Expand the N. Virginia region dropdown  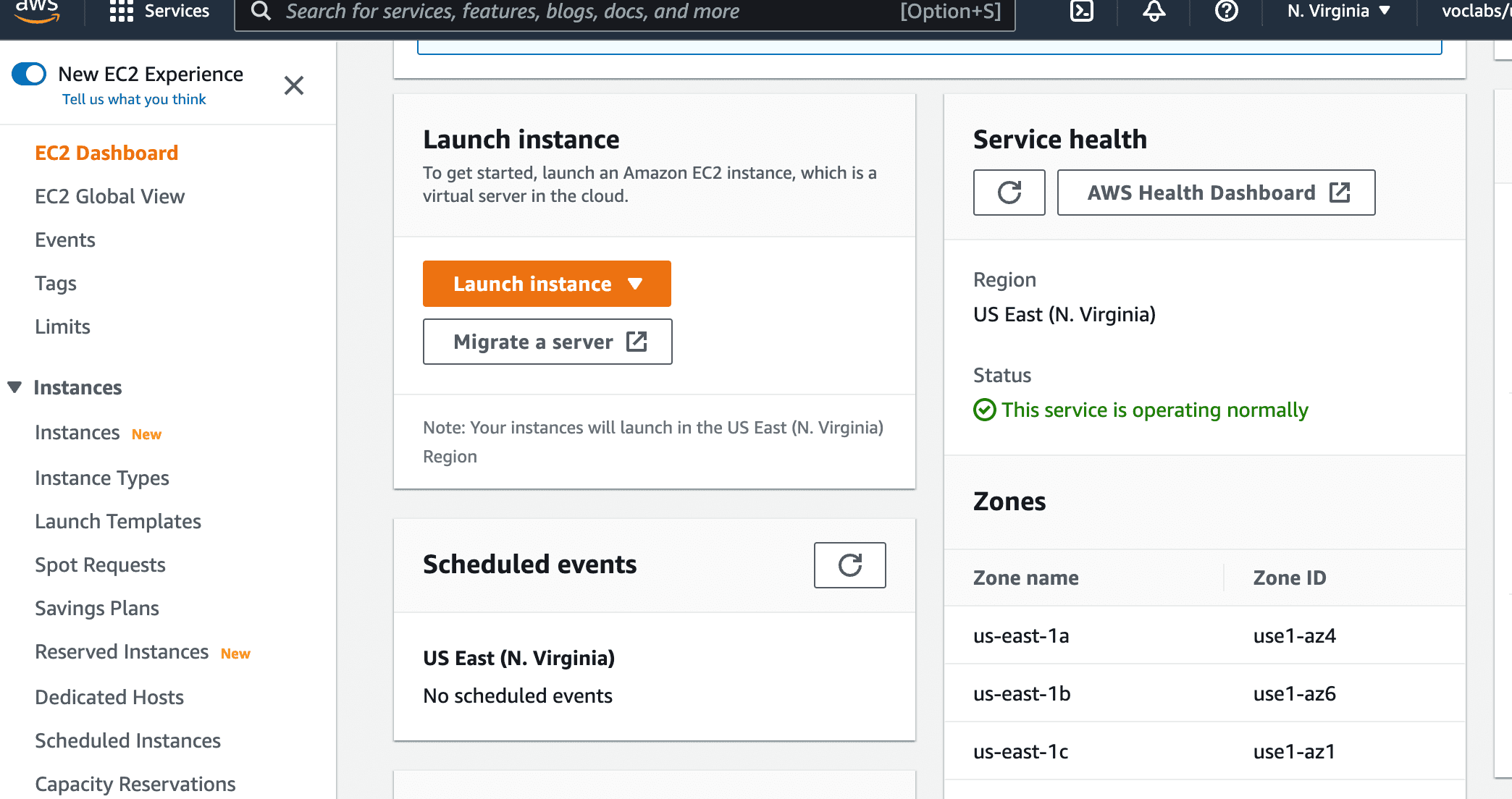pyautogui.click(x=1338, y=11)
